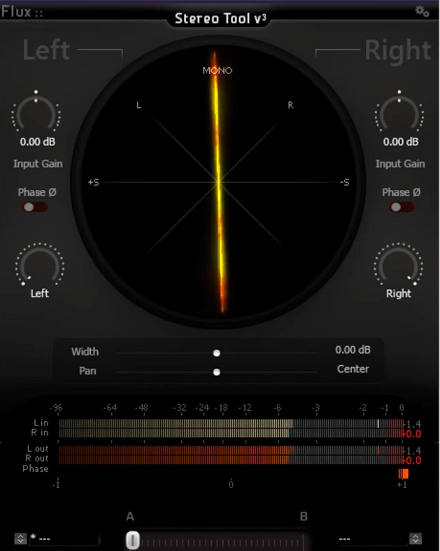The image size is (440, 551).
Task: Click the L in level meter
Action: click(x=231, y=423)
